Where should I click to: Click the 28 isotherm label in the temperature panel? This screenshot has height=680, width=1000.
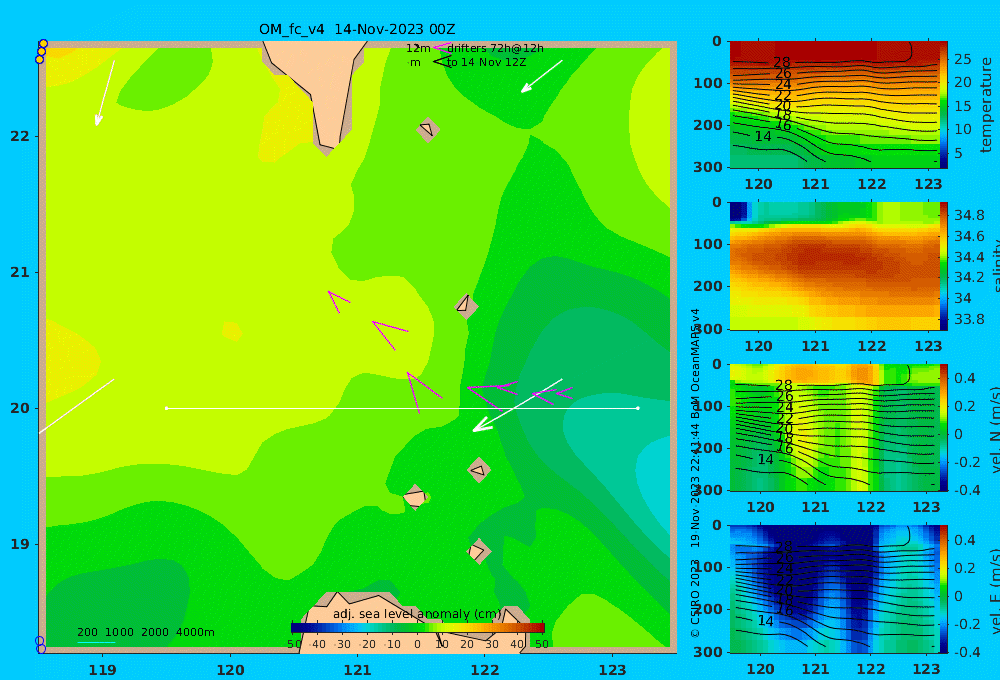782,62
